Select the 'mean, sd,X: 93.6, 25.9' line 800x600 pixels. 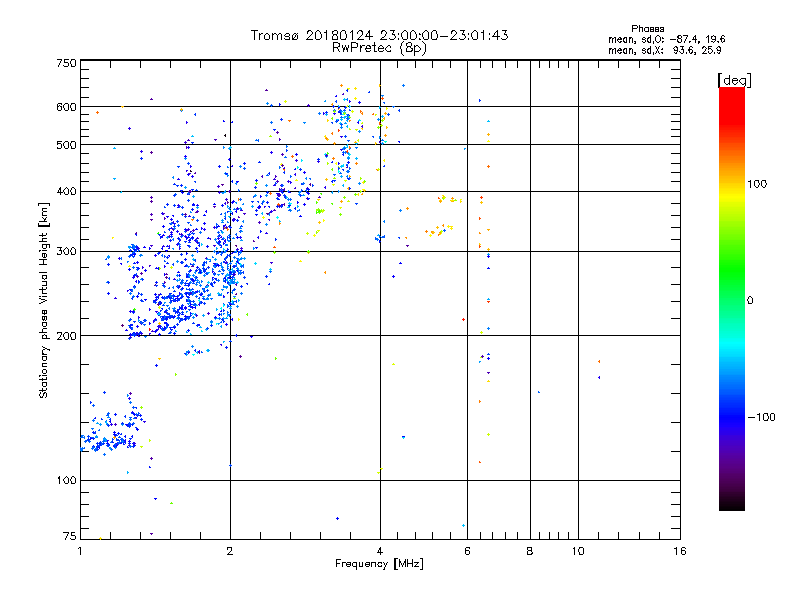[x=664, y=50]
